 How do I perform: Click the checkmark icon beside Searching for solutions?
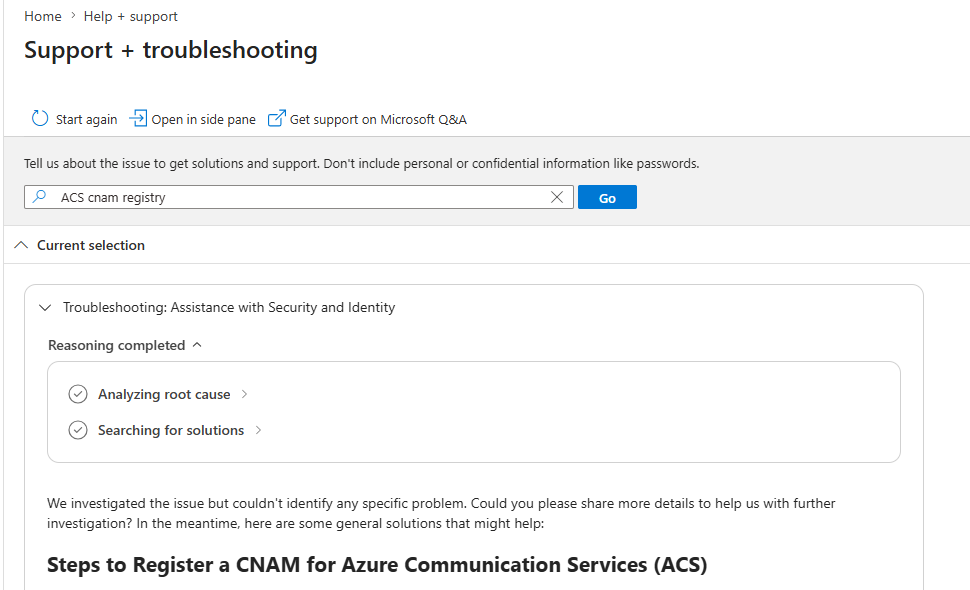click(x=78, y=430)
